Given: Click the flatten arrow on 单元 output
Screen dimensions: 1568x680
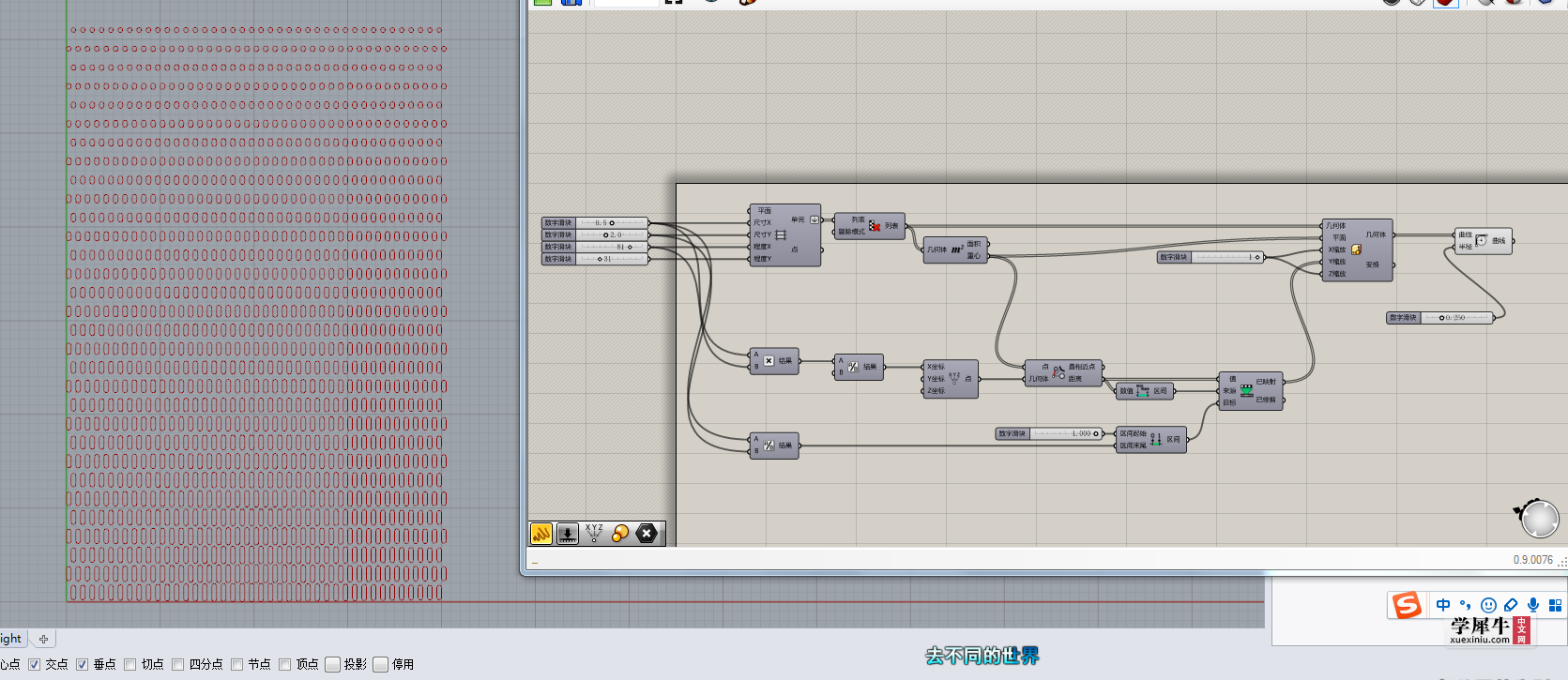Looking at the screenshot, I should [x=814, y=219].
